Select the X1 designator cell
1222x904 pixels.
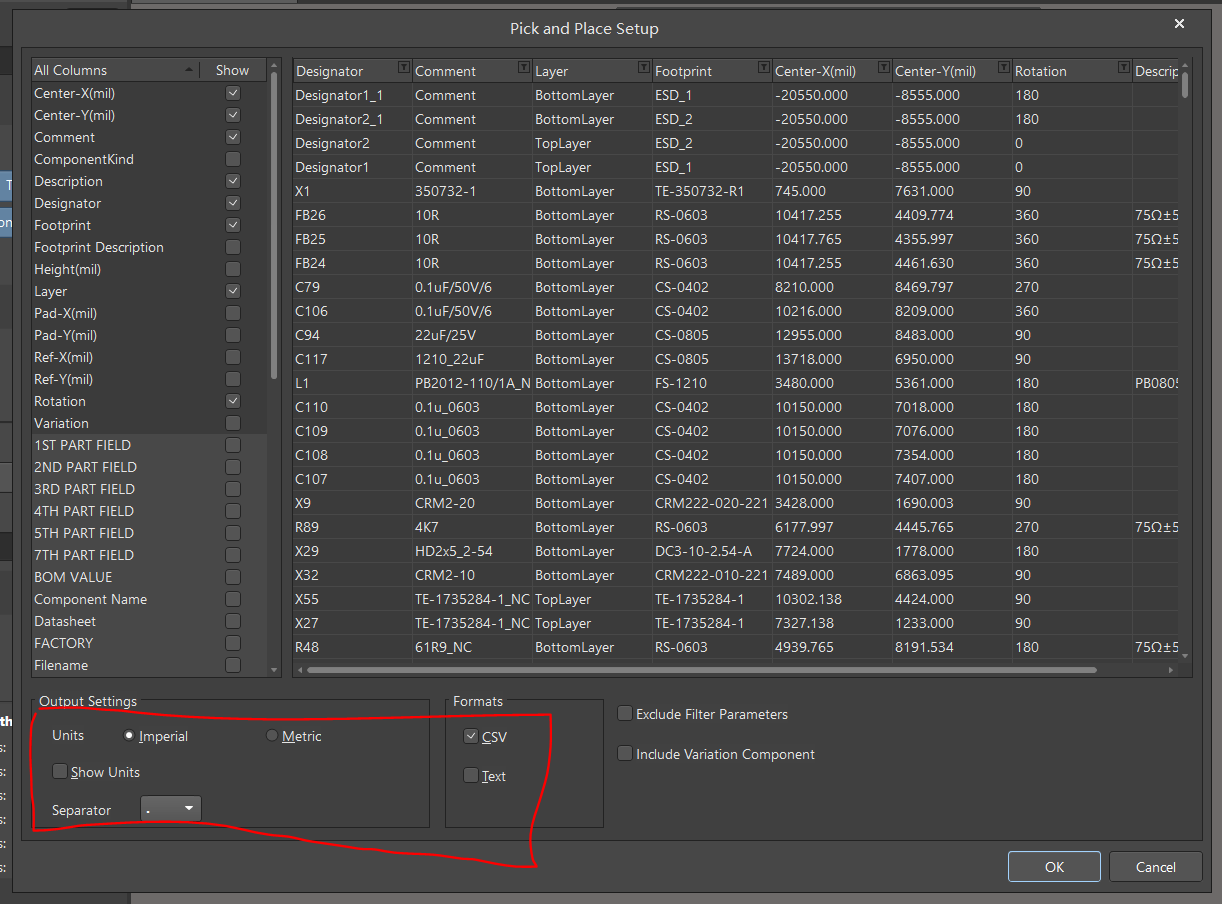tap(353, 191)
